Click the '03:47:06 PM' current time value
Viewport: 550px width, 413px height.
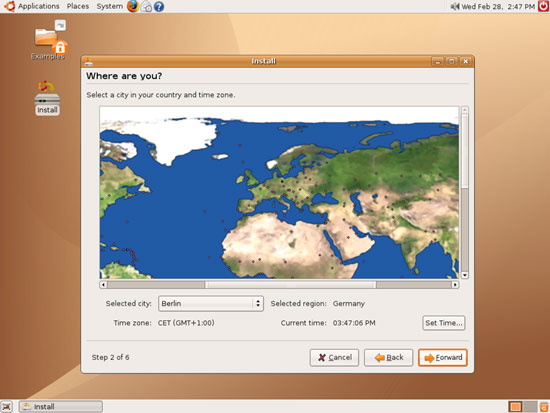click(x=354, y=323)
